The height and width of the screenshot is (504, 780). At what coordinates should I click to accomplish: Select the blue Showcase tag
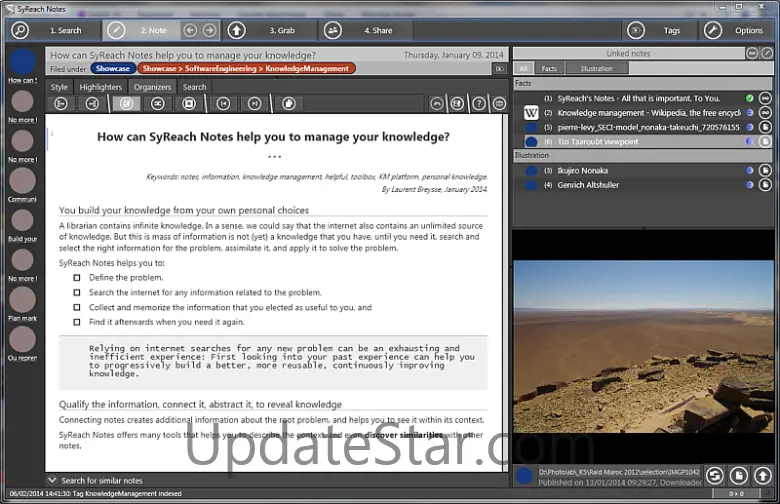pyautogui.click(x=112, y=69)
